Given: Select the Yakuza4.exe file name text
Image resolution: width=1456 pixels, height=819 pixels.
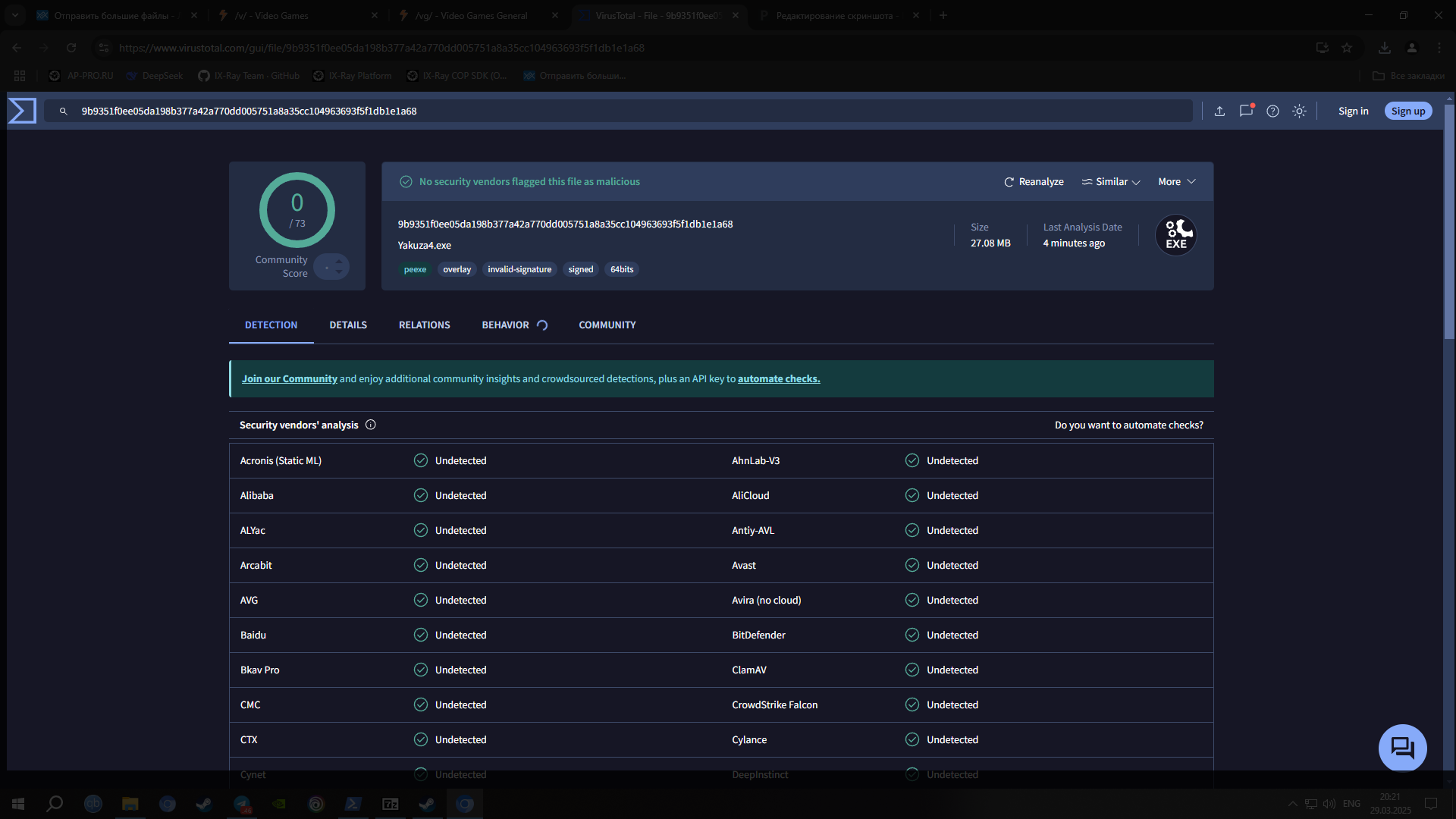Looking at the screenshot, I should coord(424,245).
